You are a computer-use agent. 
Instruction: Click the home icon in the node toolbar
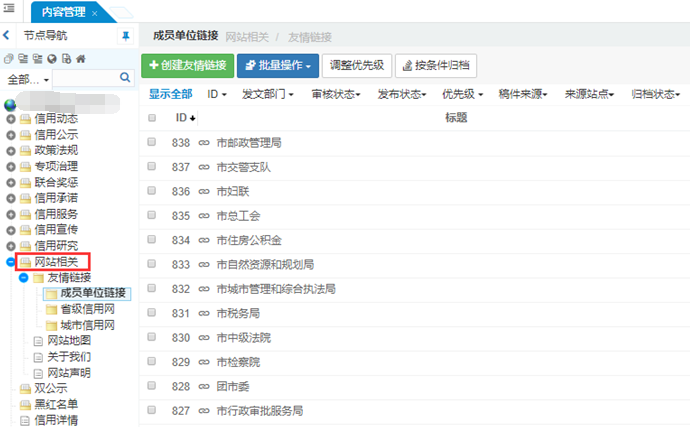pos(81,59)
